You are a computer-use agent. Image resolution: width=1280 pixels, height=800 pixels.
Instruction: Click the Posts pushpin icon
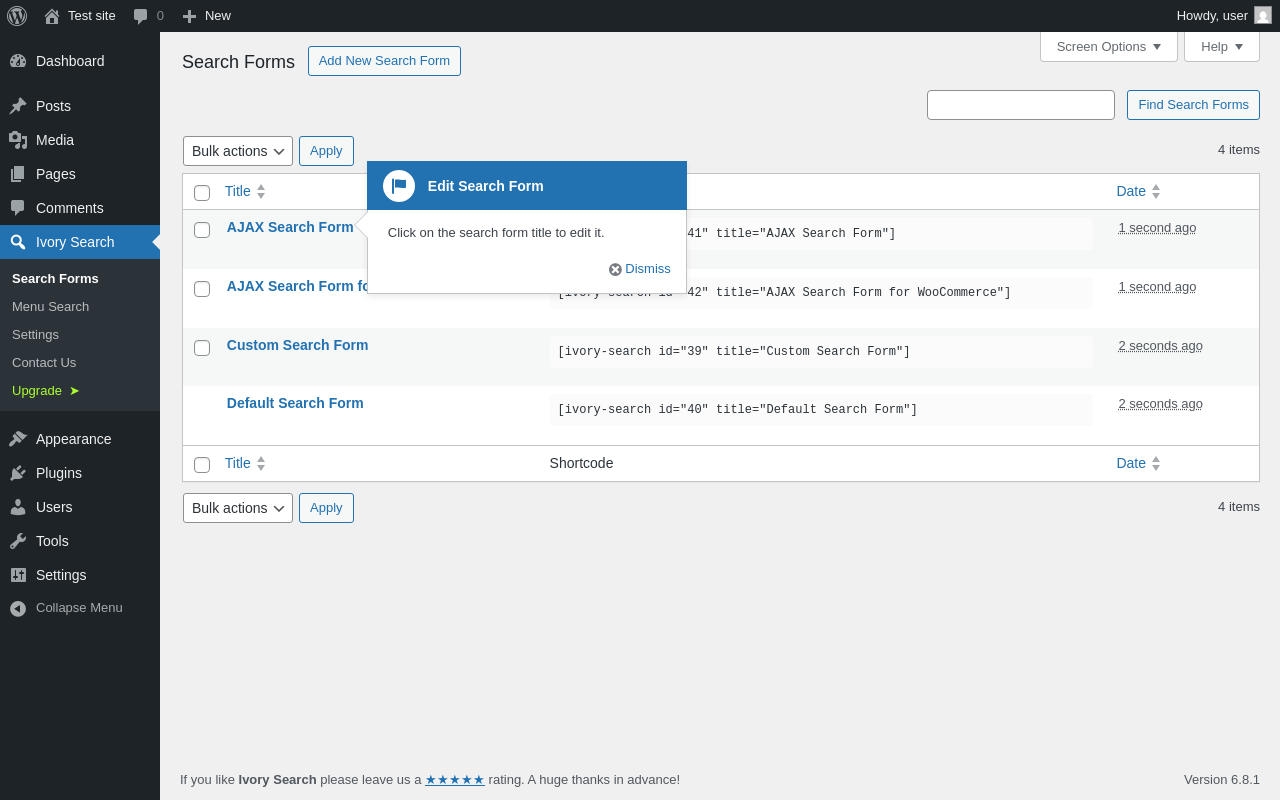click(18, 106)
